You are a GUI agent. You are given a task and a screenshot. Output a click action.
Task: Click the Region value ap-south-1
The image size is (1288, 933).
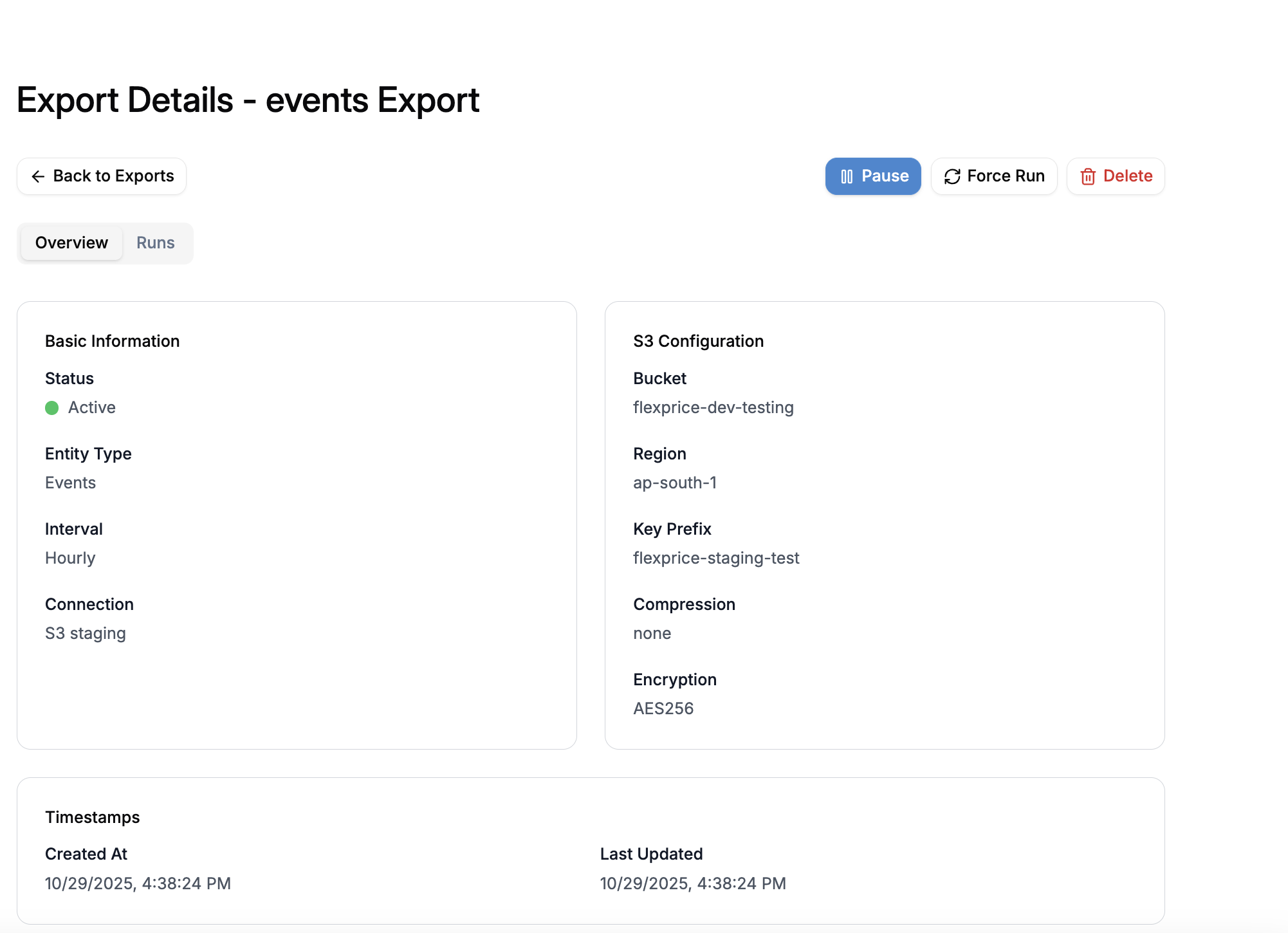(674, 483)
